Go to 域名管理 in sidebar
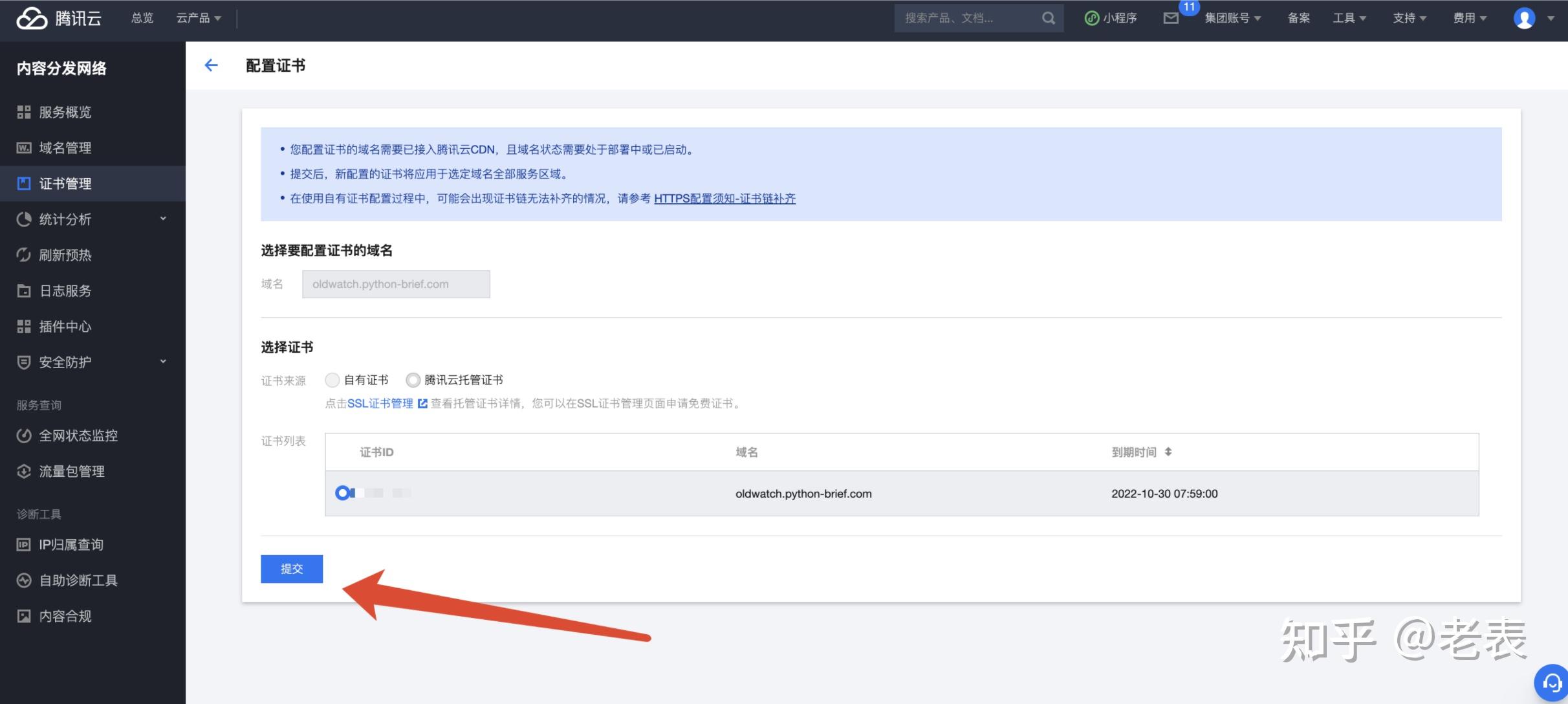Screen dimensions: 1568x704 (65, 148)
